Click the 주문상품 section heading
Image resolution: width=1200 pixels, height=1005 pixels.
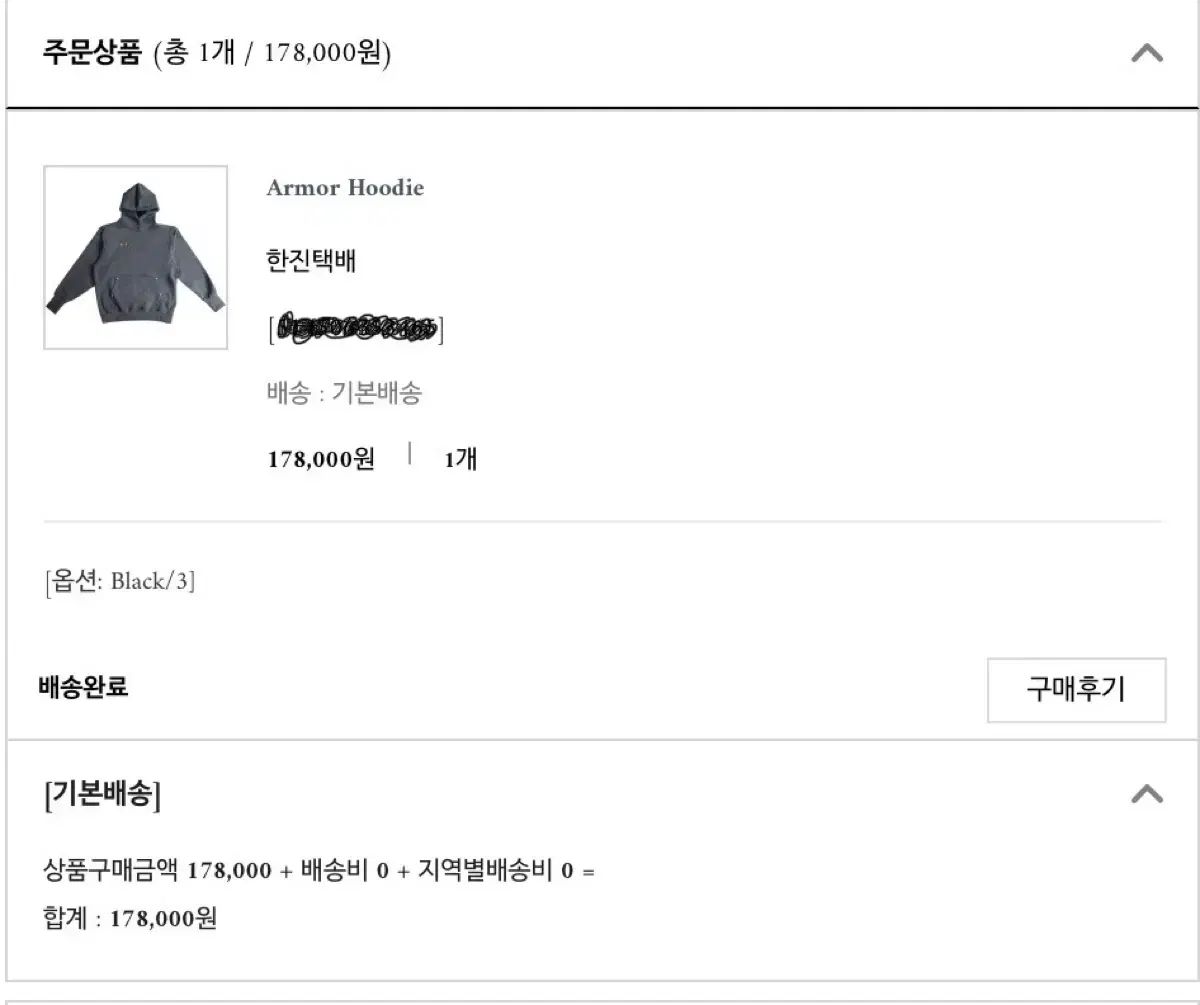pyautogui.click(x=93, y=52)
